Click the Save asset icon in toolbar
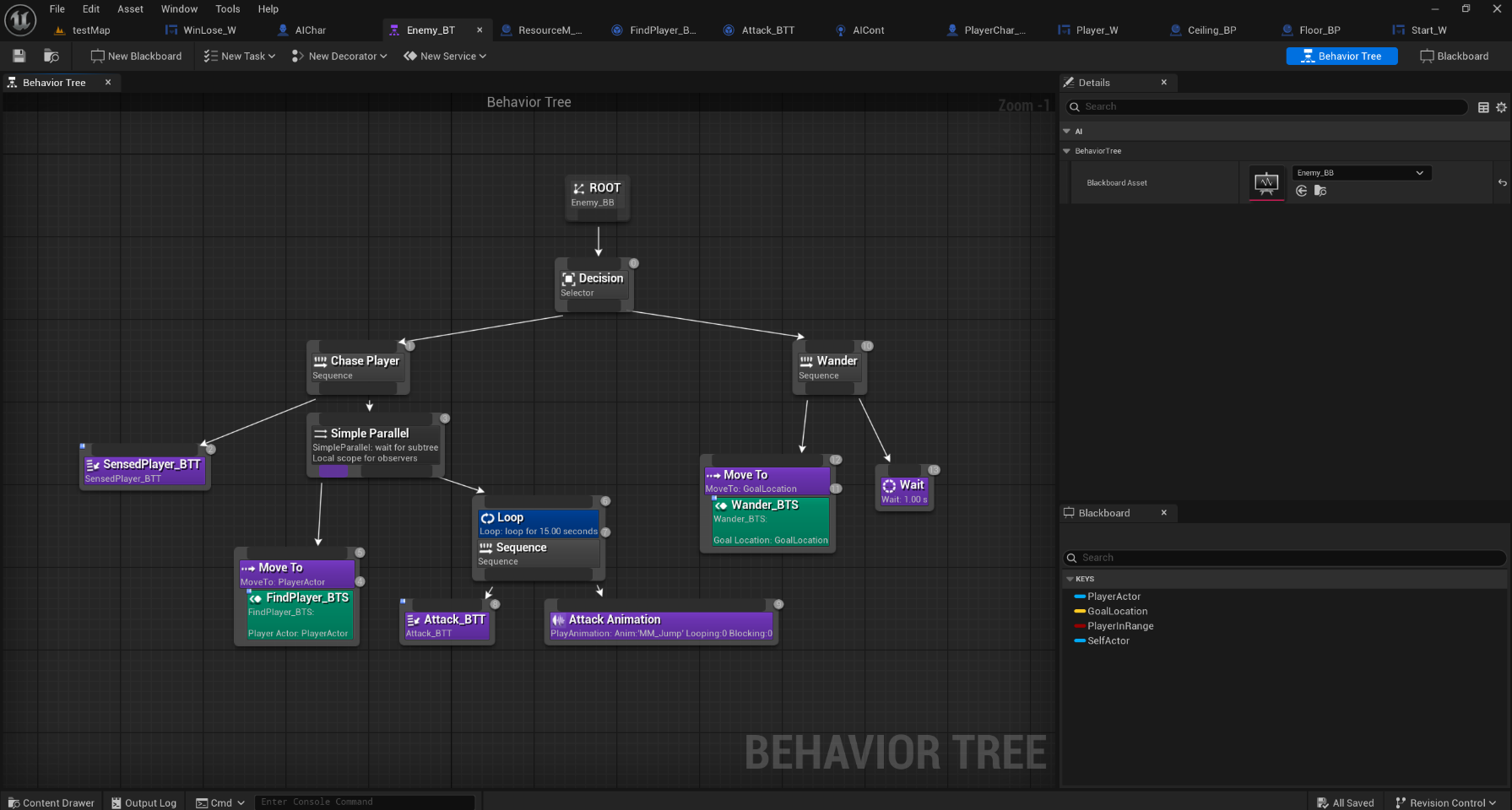 (x=19, y=56)
